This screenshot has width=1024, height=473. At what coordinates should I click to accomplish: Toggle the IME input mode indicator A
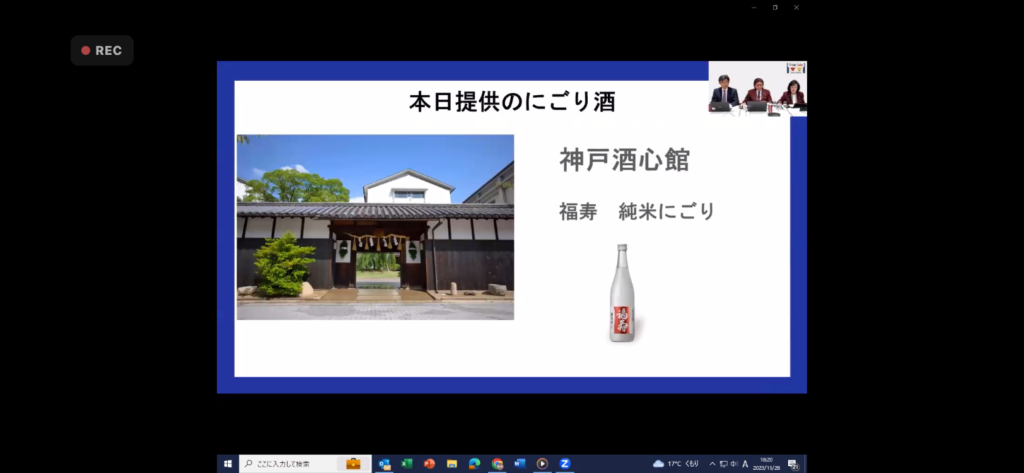point(745,464)
